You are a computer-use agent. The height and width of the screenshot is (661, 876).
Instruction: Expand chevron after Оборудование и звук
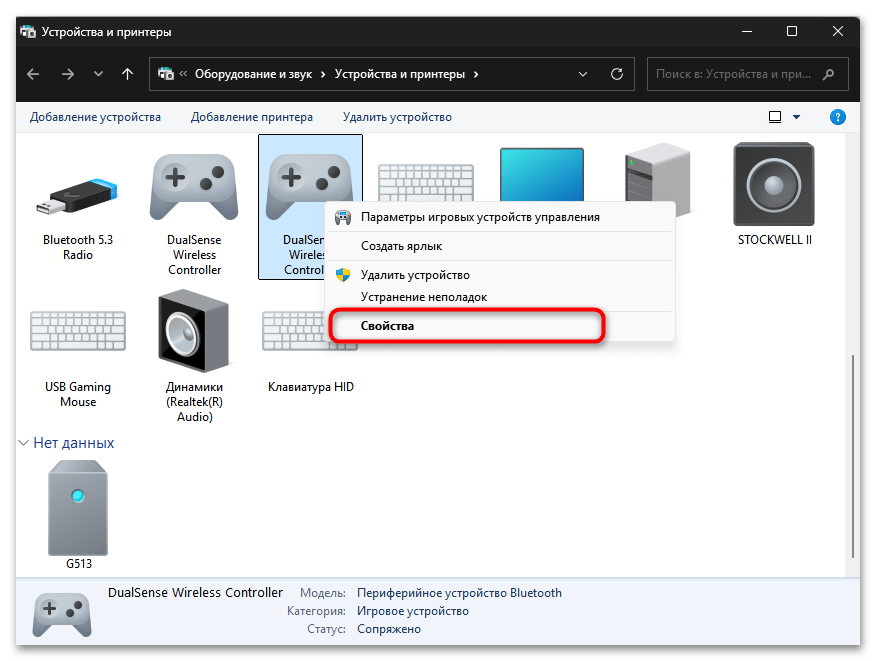(323, 74)
